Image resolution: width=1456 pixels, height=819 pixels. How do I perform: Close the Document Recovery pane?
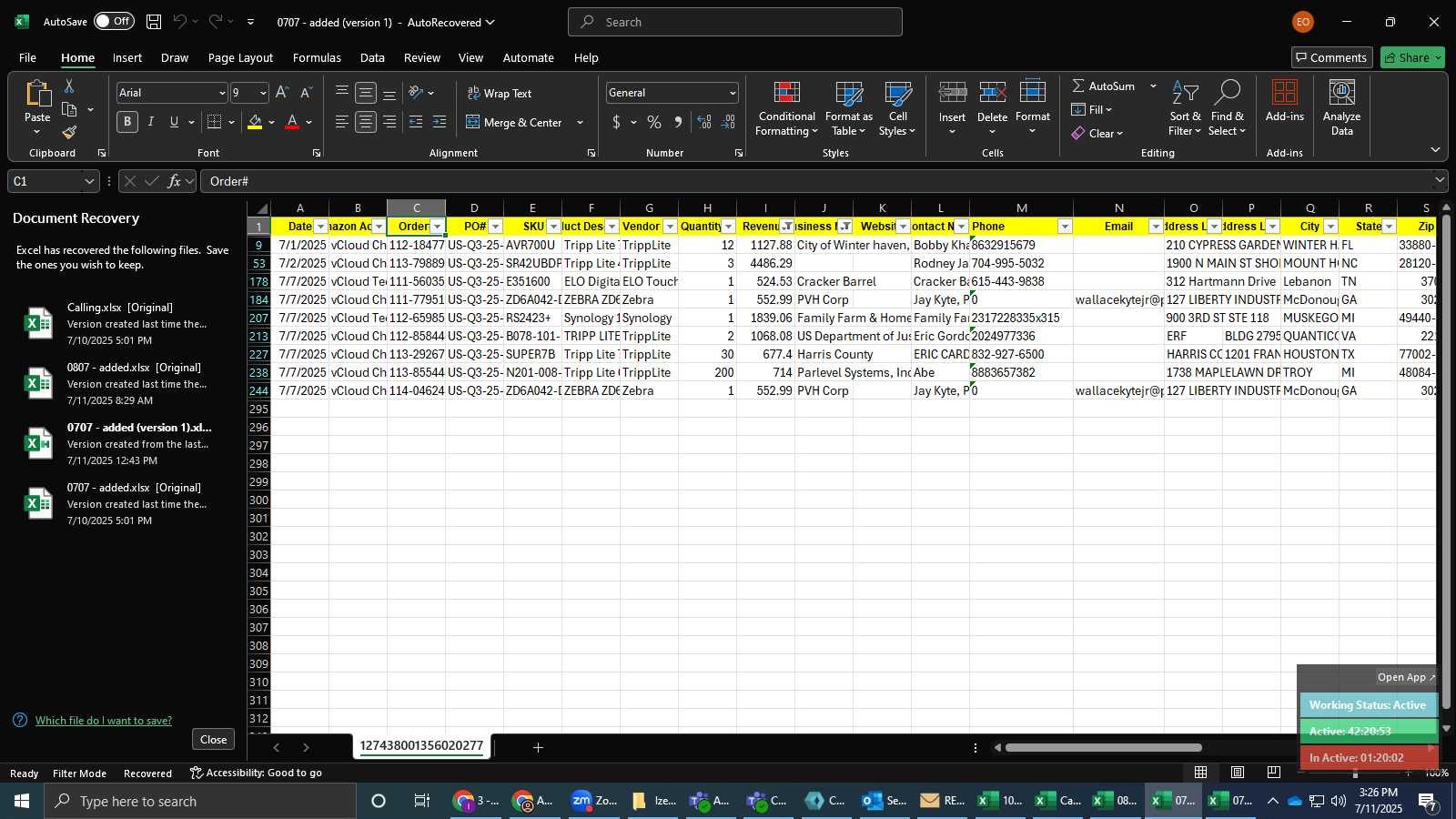click(213, 739)
